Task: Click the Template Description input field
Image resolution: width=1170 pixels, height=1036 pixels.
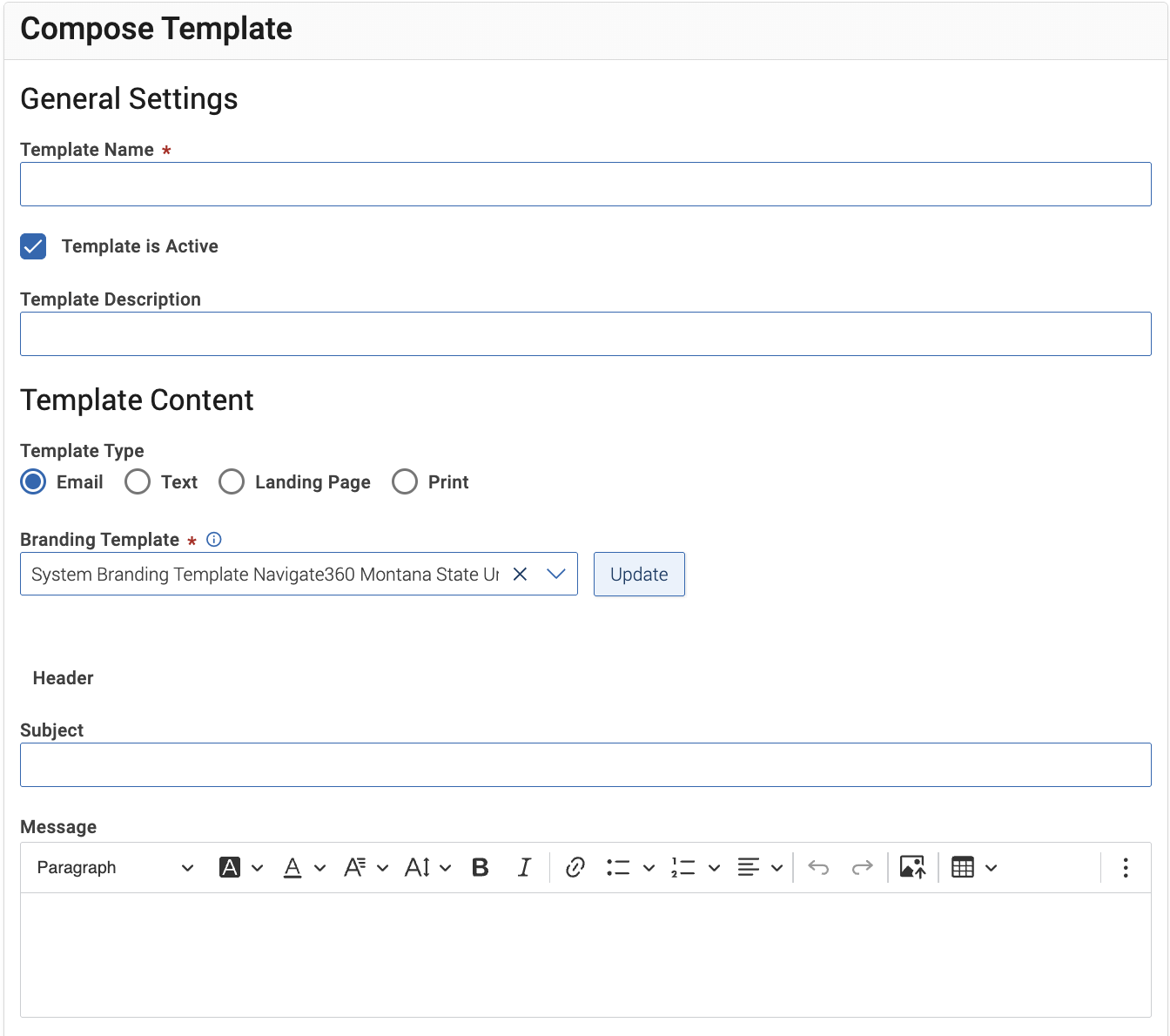Action: pos(586,333)
